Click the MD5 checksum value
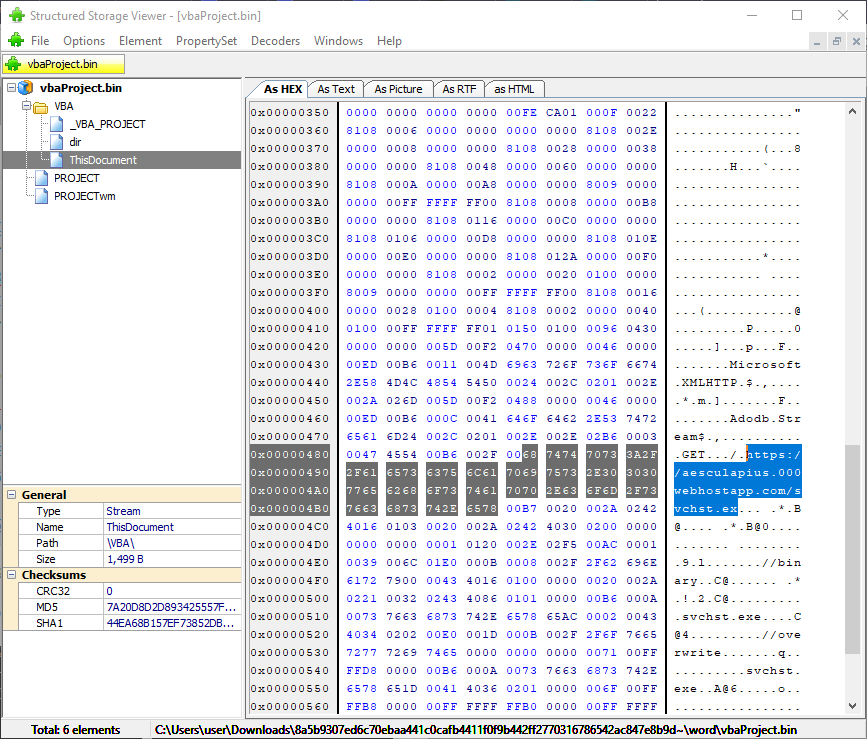 [173, 607]
